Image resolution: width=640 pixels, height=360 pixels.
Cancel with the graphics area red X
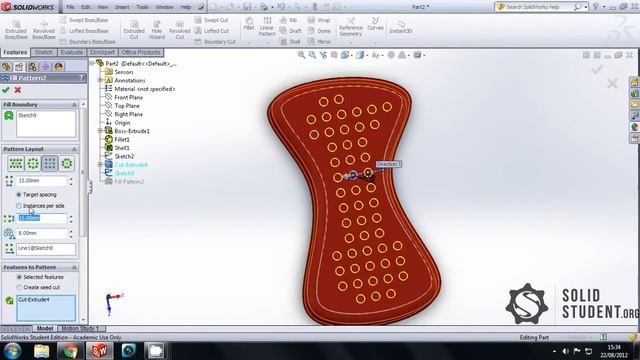612,84
